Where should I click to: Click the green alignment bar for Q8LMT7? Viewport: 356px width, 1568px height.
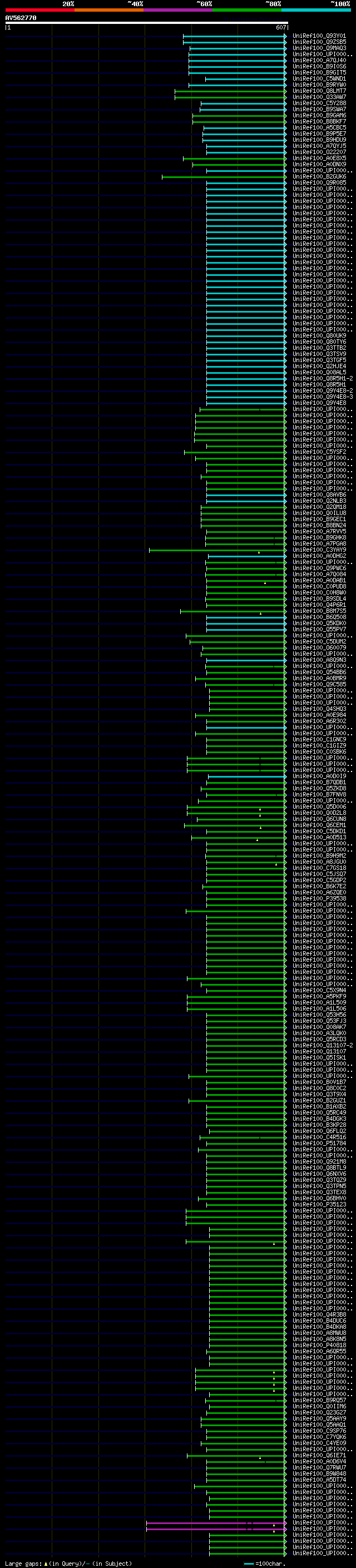pyautogui.click(x=231, y=91)
